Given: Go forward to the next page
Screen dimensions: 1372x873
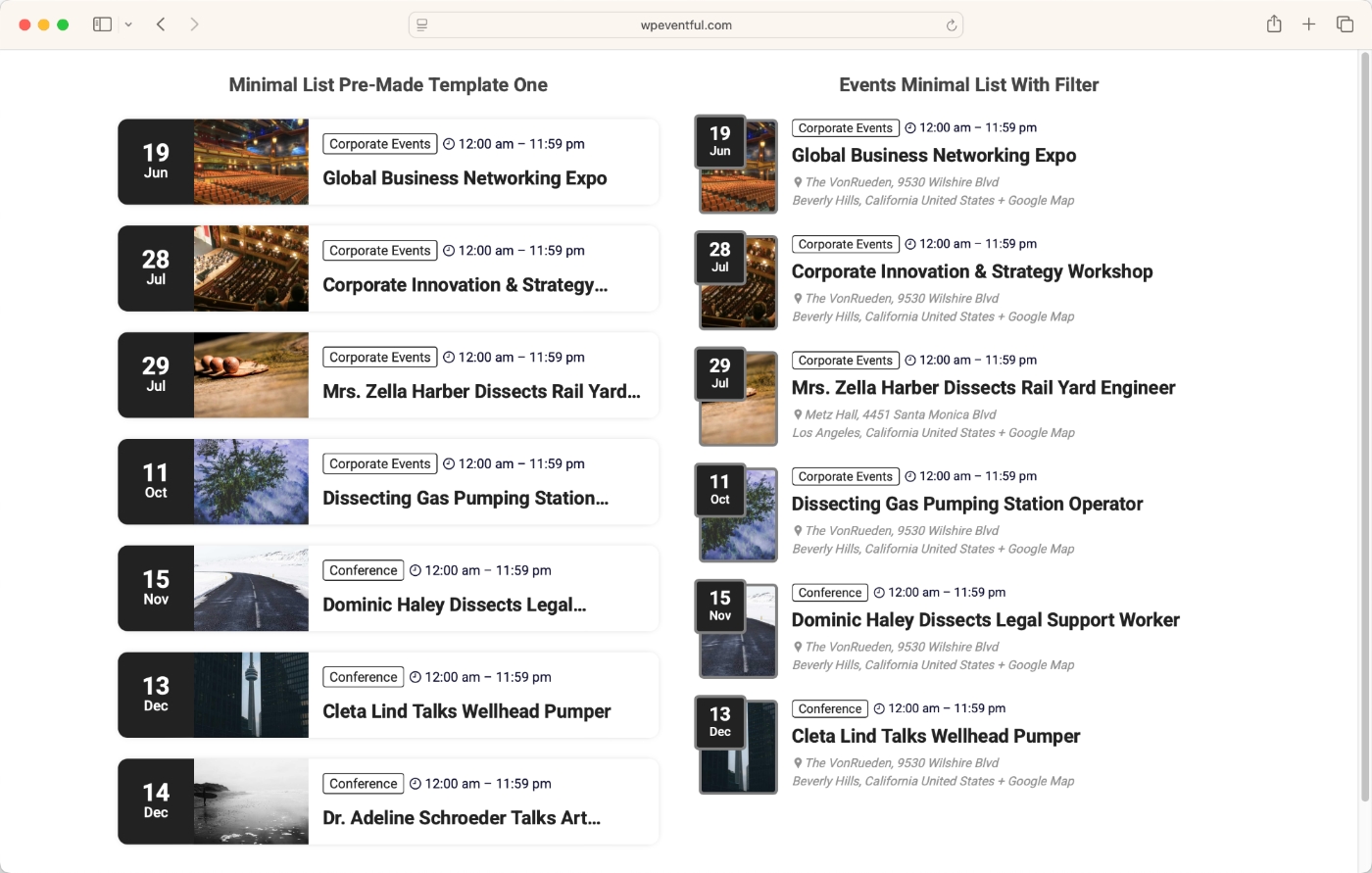Looking at the screenshot, I should click(x=194, y=24).
